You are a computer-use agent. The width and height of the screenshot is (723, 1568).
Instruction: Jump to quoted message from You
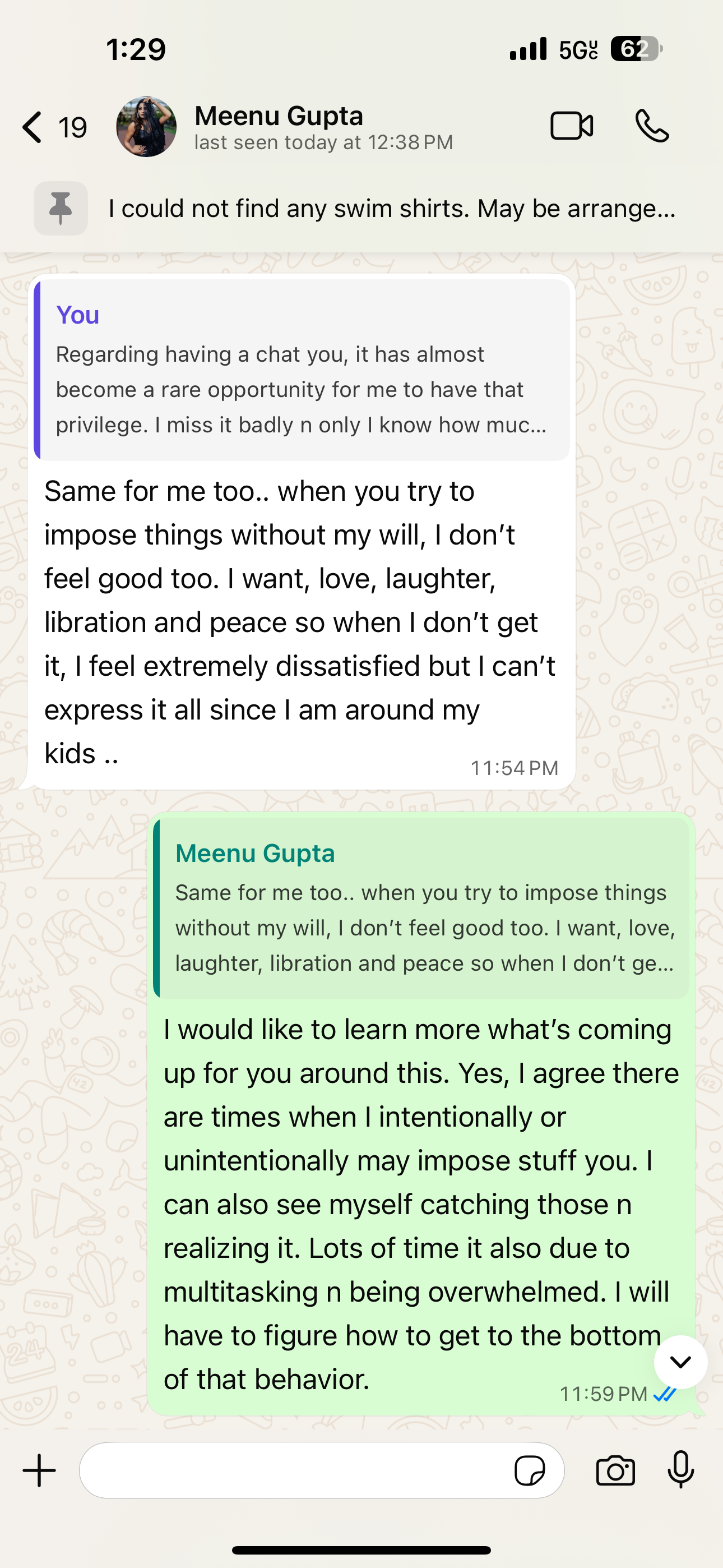click(302, 370)
